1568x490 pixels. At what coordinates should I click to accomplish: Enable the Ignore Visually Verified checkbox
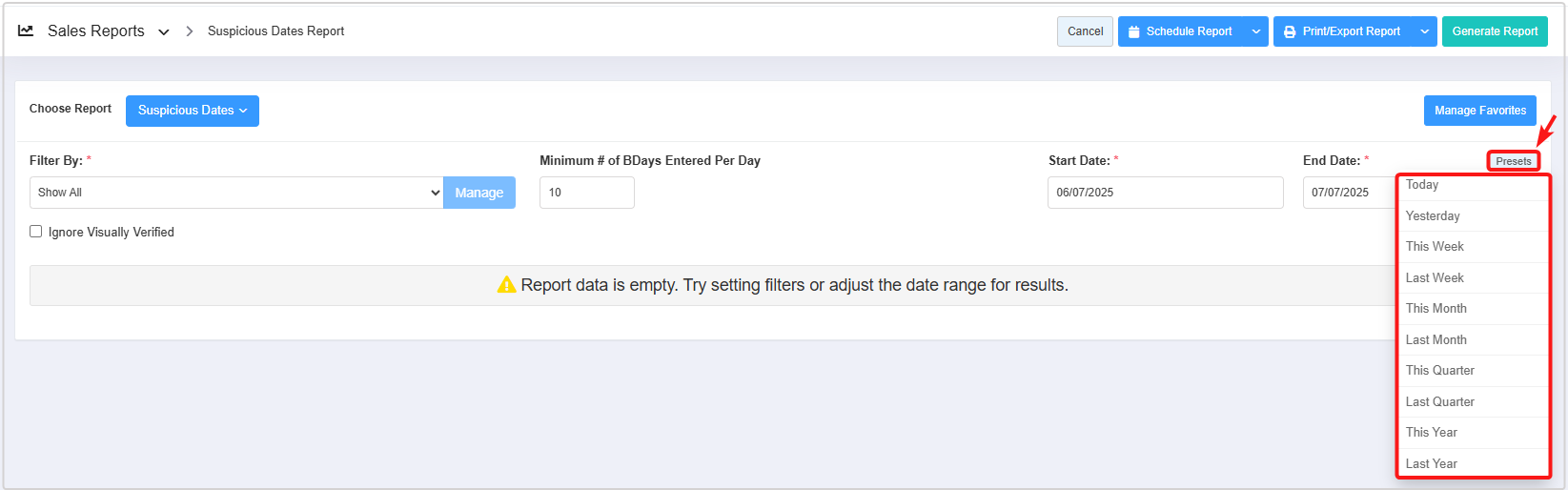(36, 232)
